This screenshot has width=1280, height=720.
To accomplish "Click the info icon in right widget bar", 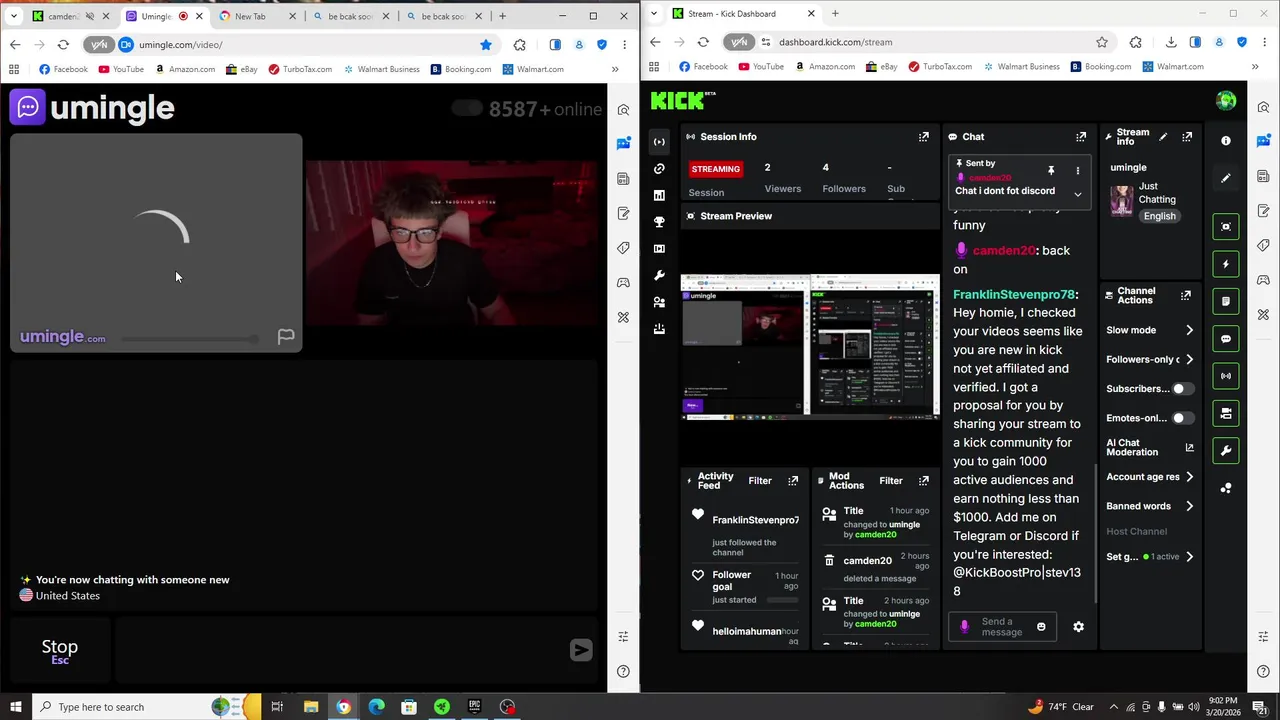I will click(x=1226, y=141).
